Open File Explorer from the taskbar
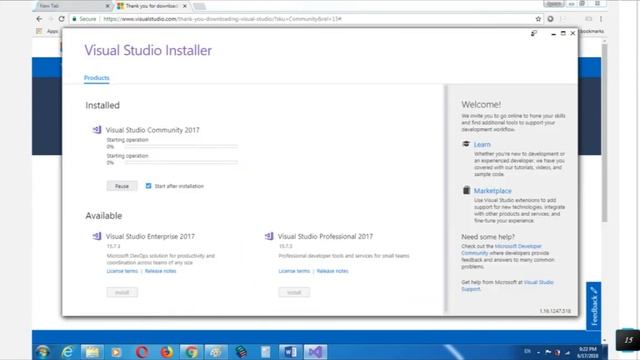Image resolution: width=640 pixels, height=360 pixels. tap(92, 351)
